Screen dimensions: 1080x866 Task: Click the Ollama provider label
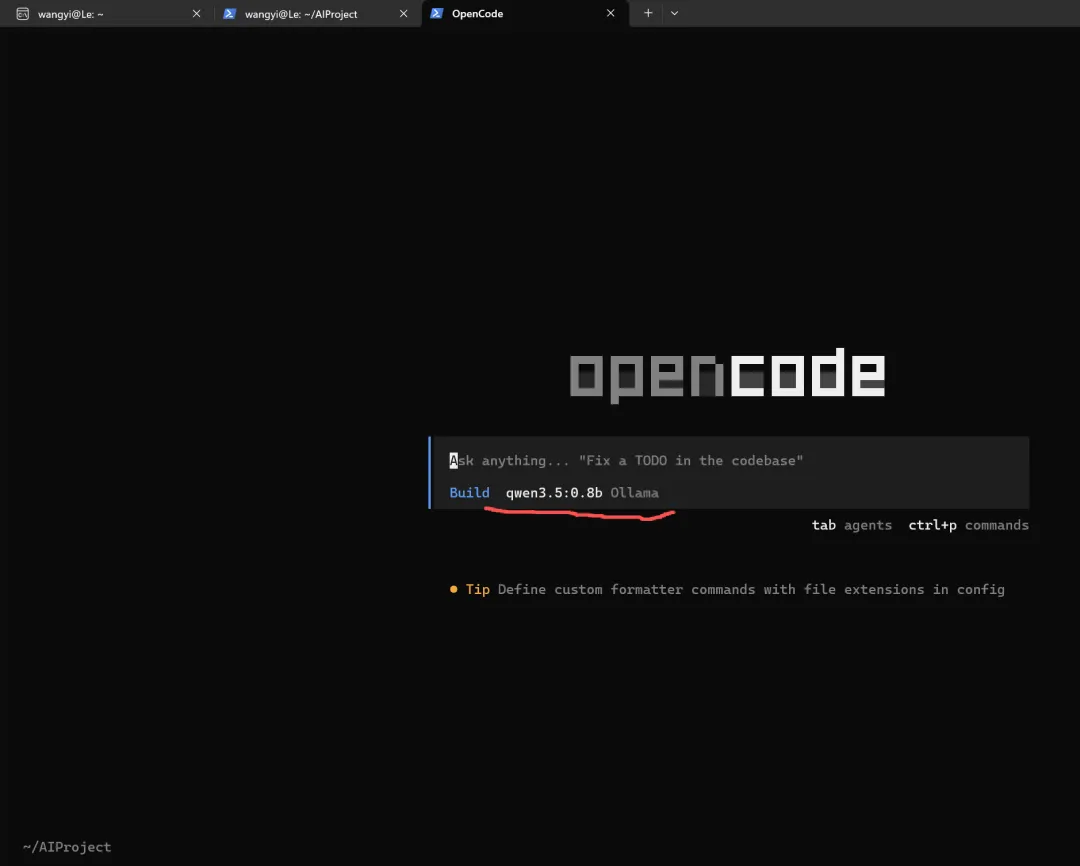634,493
